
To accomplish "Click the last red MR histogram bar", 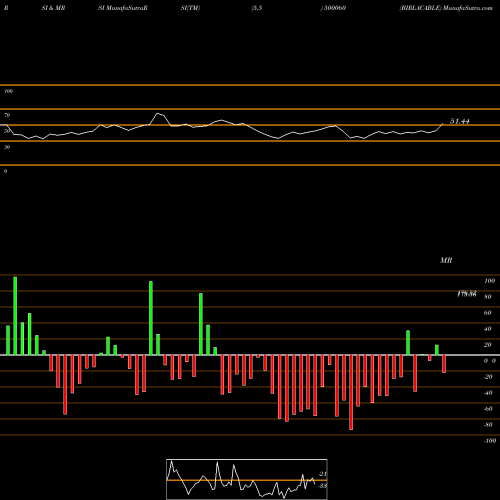I will 444,364.
